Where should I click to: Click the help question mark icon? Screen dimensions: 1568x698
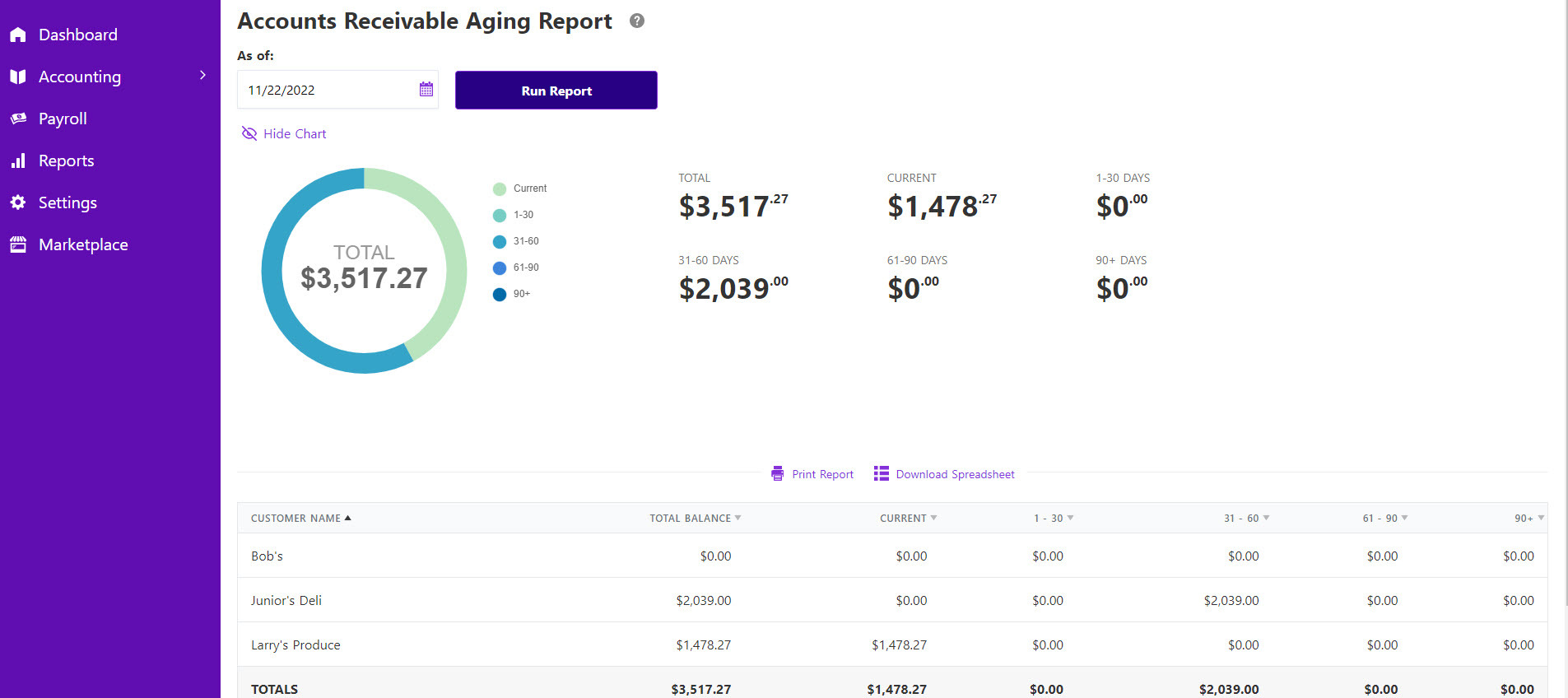point(636,21)
